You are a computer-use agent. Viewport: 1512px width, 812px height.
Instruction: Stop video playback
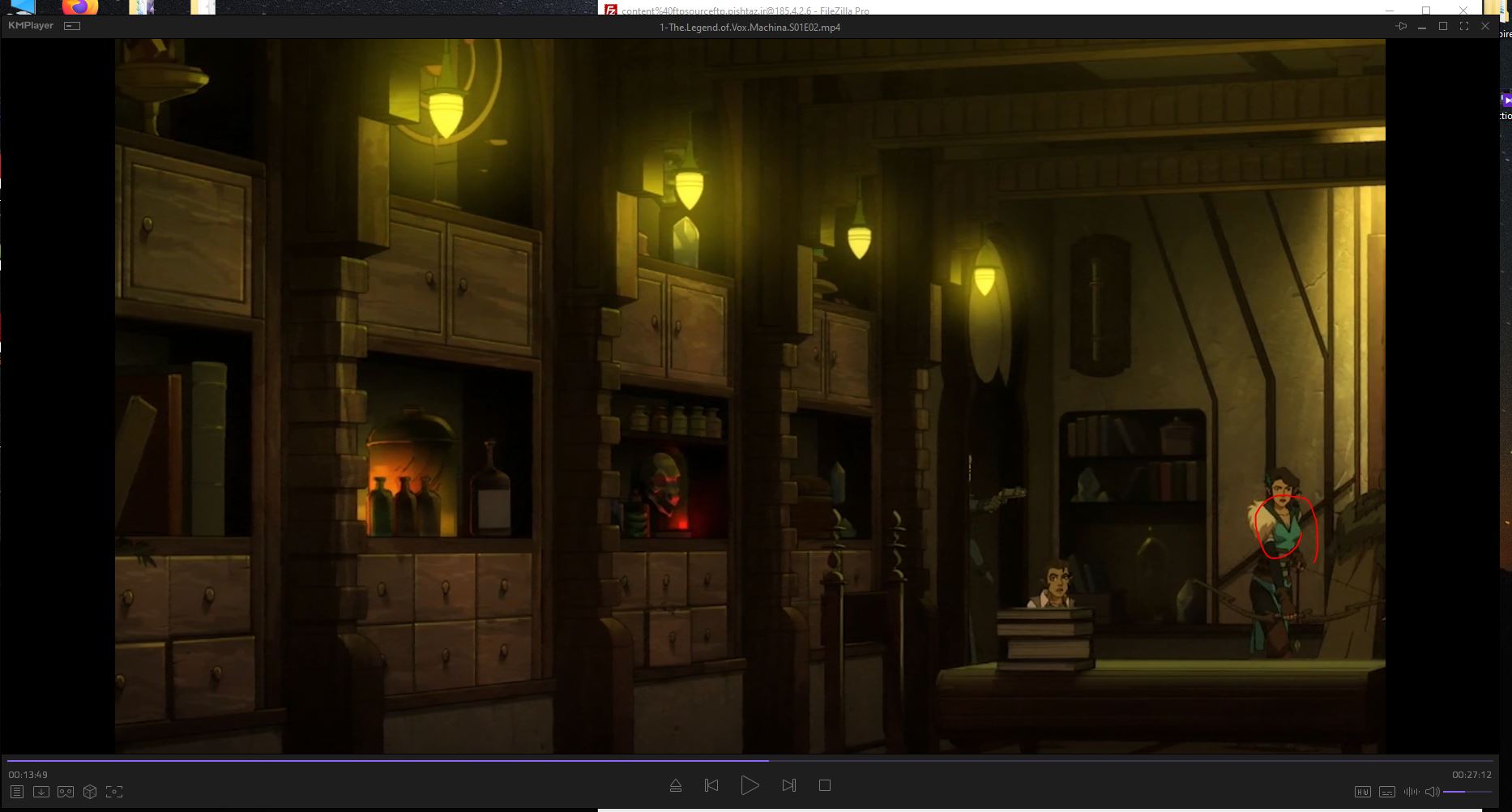click(x=825, y=785)
